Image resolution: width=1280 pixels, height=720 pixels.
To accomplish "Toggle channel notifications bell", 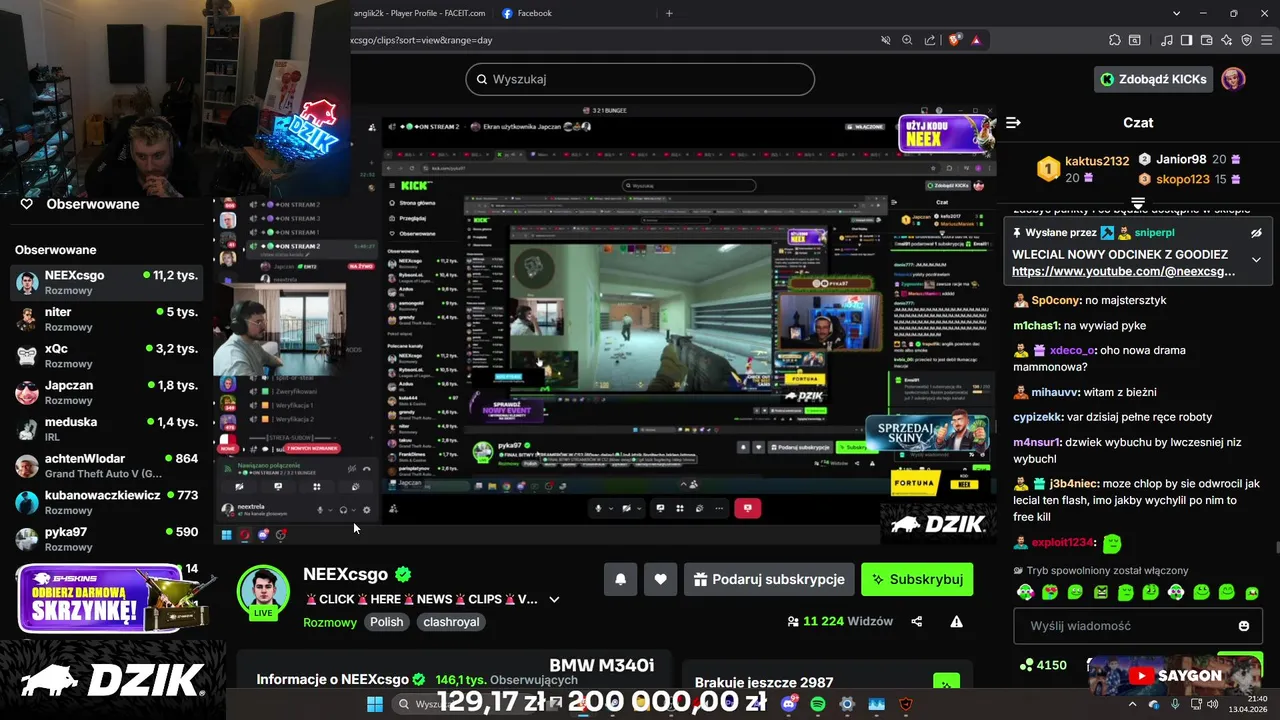I will point(620,579).
